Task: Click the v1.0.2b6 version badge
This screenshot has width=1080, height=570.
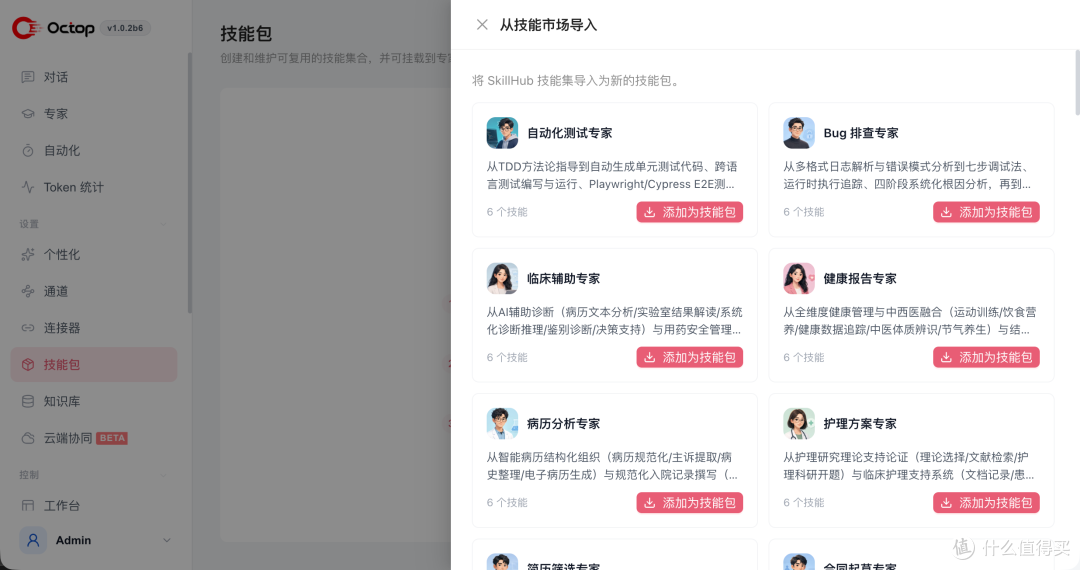Action: coord(125,28)
